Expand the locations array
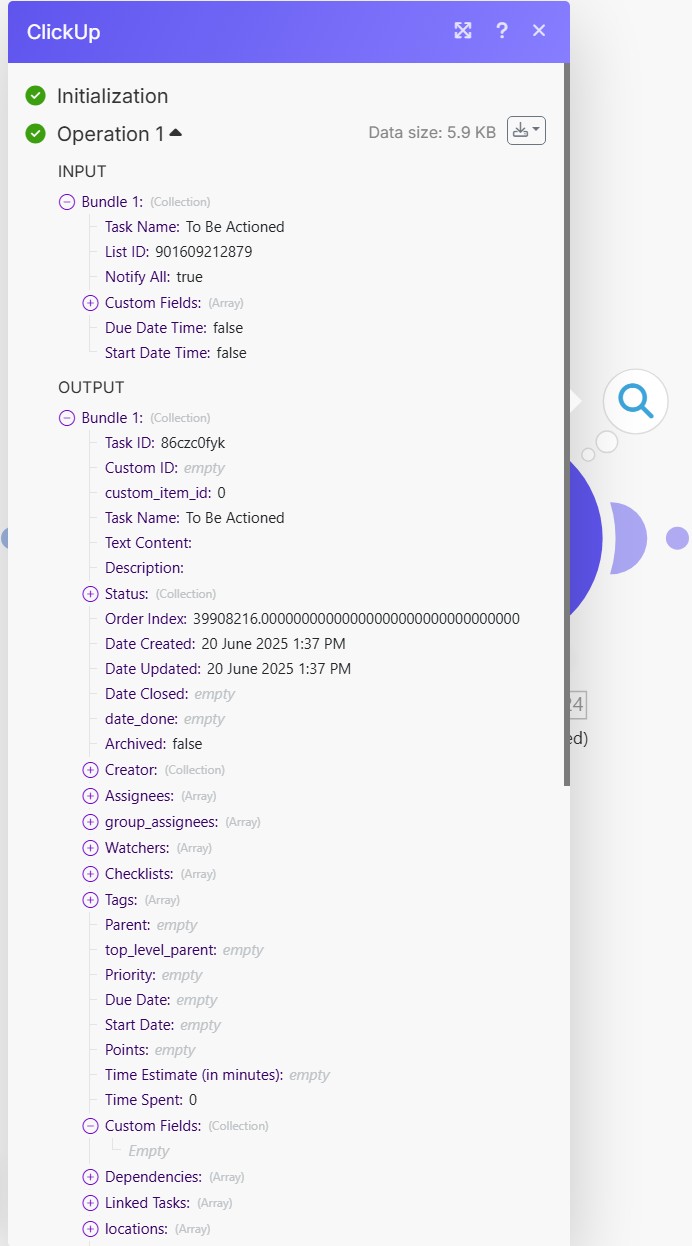 (90, 1229)
